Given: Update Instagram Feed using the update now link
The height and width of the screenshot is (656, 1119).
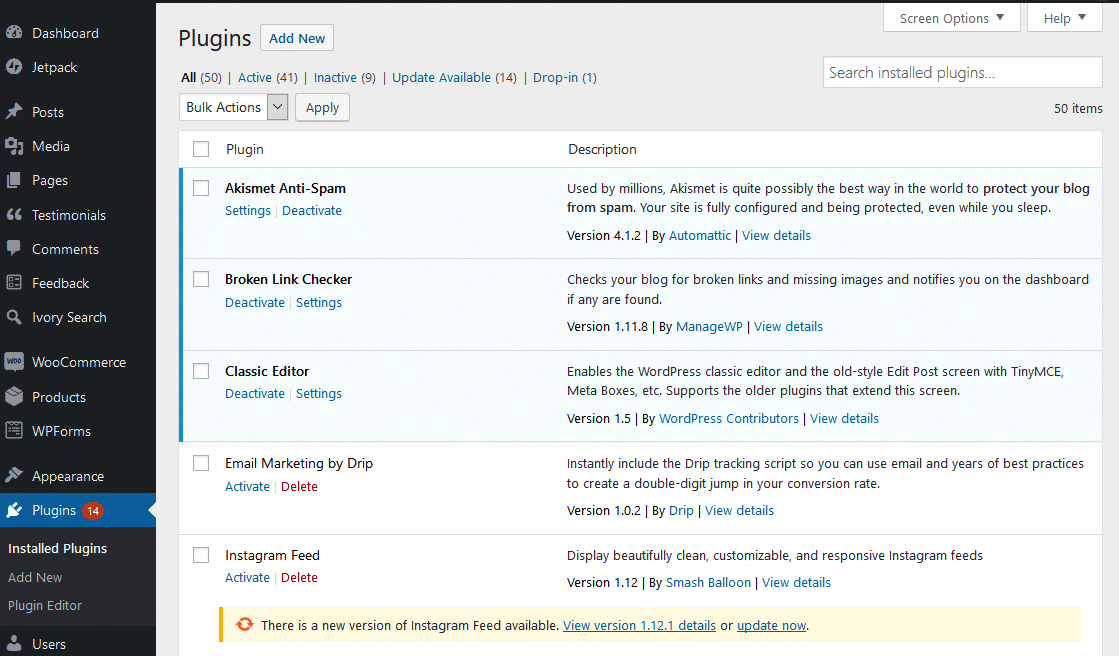Looking at the screenshot, I should pos(771,625).
